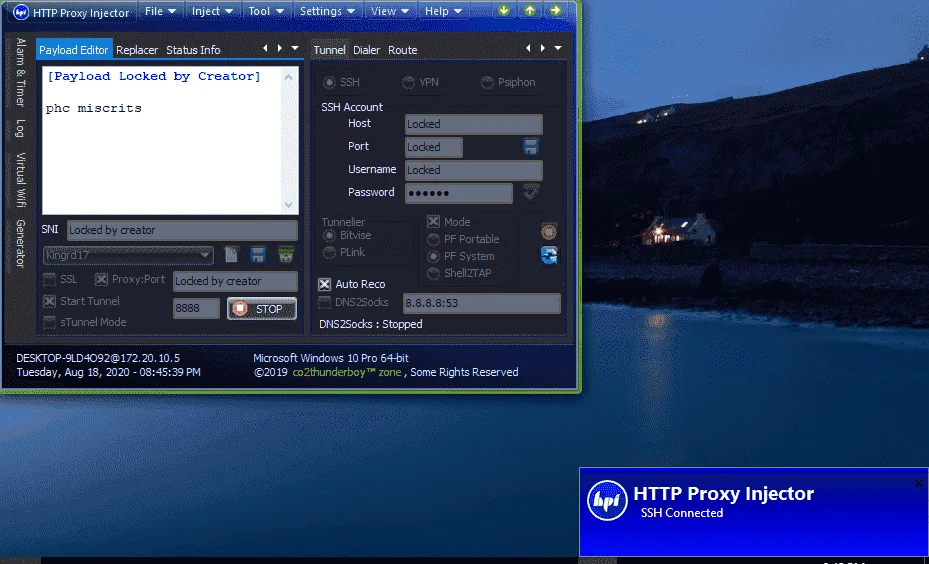Close the SSH Connected notification
This screenshot has width=929, height=564.
pos(918,484)
